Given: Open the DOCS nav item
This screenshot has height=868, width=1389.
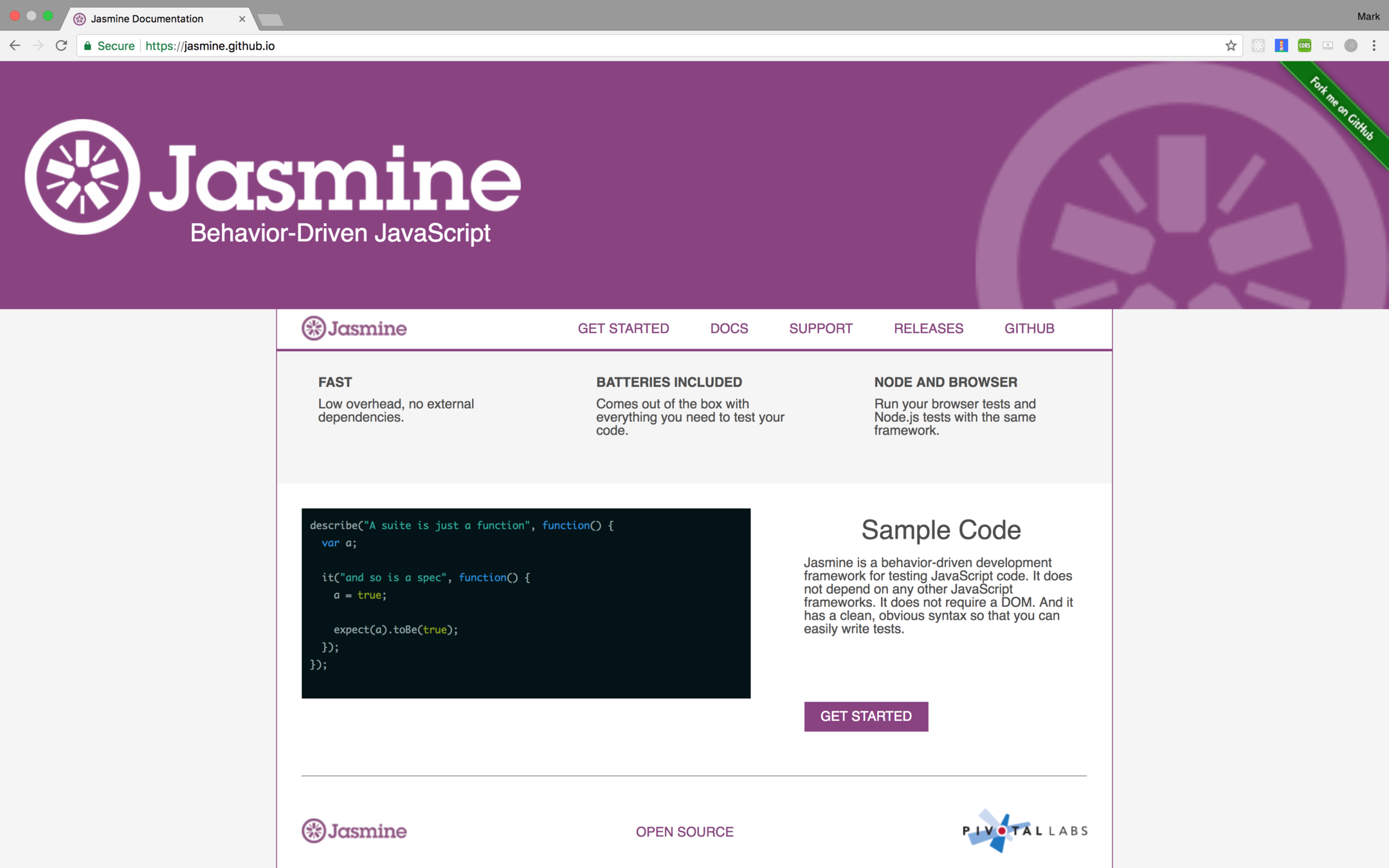Looking at the screenshot, I should point(729,329).
